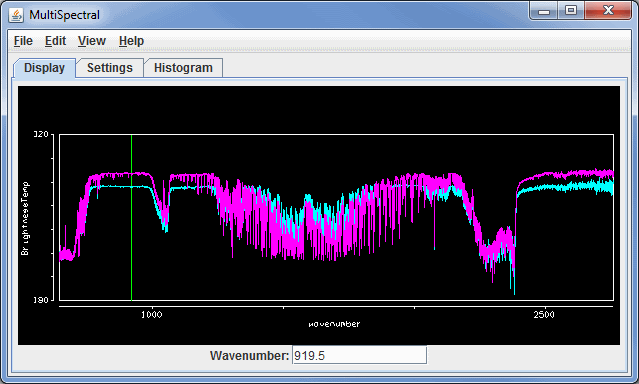Switch to the Histogram tab
The image size is (639, 384).
pyautogui.click(x=183, y=68)
